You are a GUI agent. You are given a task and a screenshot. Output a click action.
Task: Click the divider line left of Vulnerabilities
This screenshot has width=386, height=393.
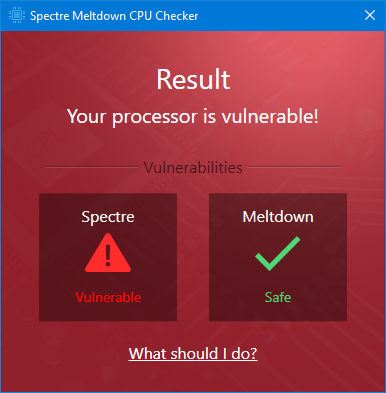pos(92,167)
